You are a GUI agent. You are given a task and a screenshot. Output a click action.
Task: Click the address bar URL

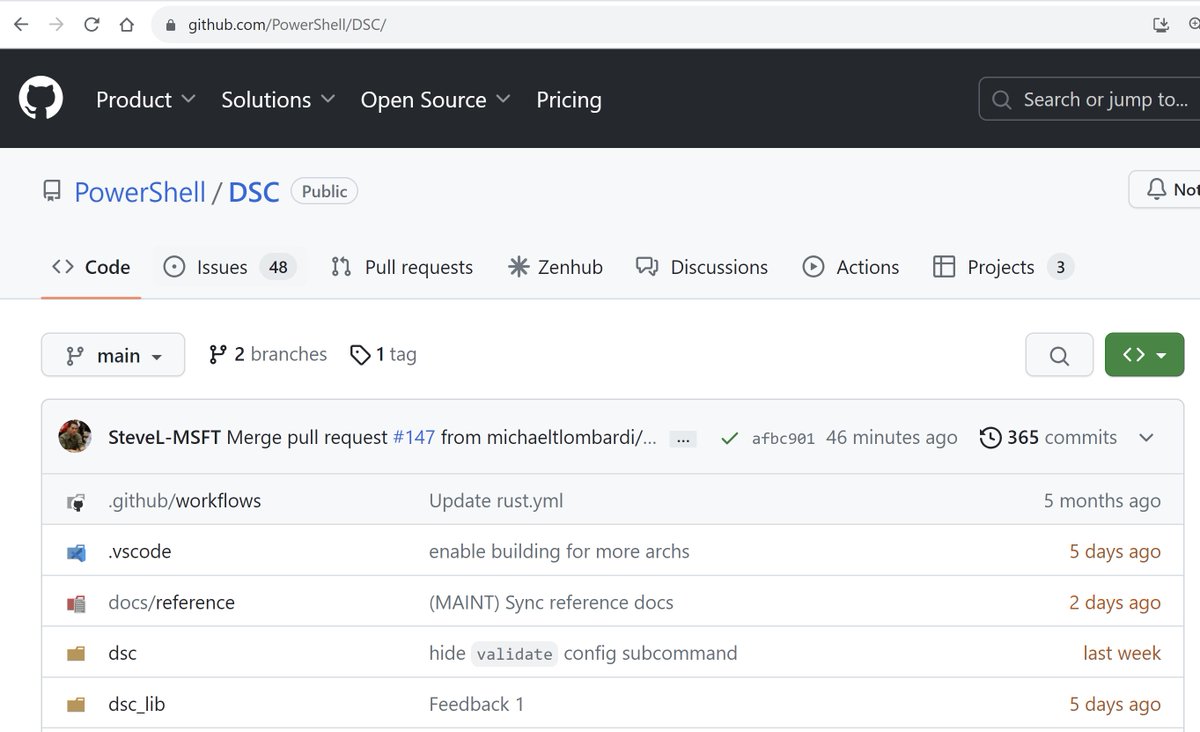[x=286, y=25]
